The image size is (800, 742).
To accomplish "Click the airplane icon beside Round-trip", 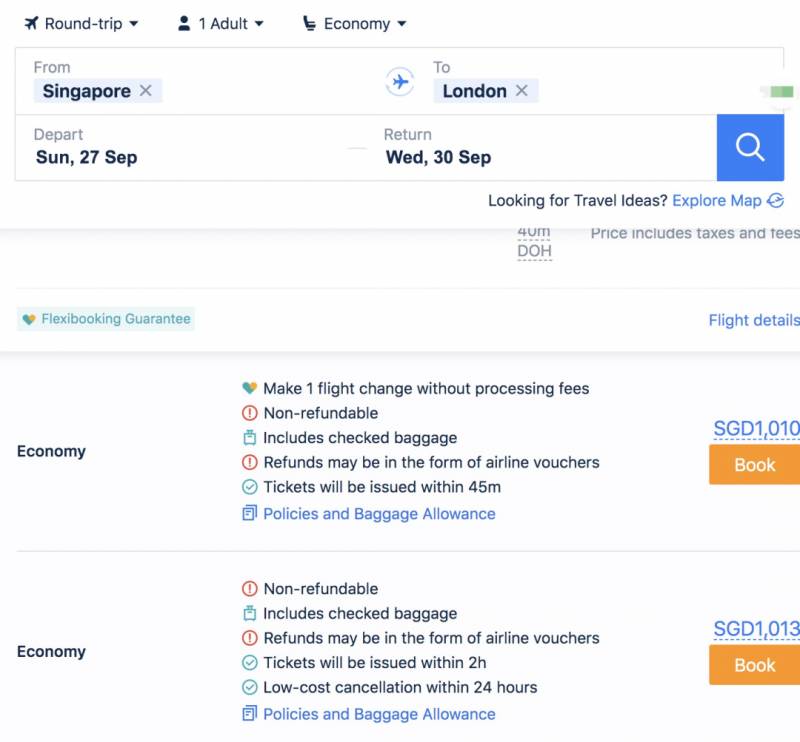I will pos(31,23).
